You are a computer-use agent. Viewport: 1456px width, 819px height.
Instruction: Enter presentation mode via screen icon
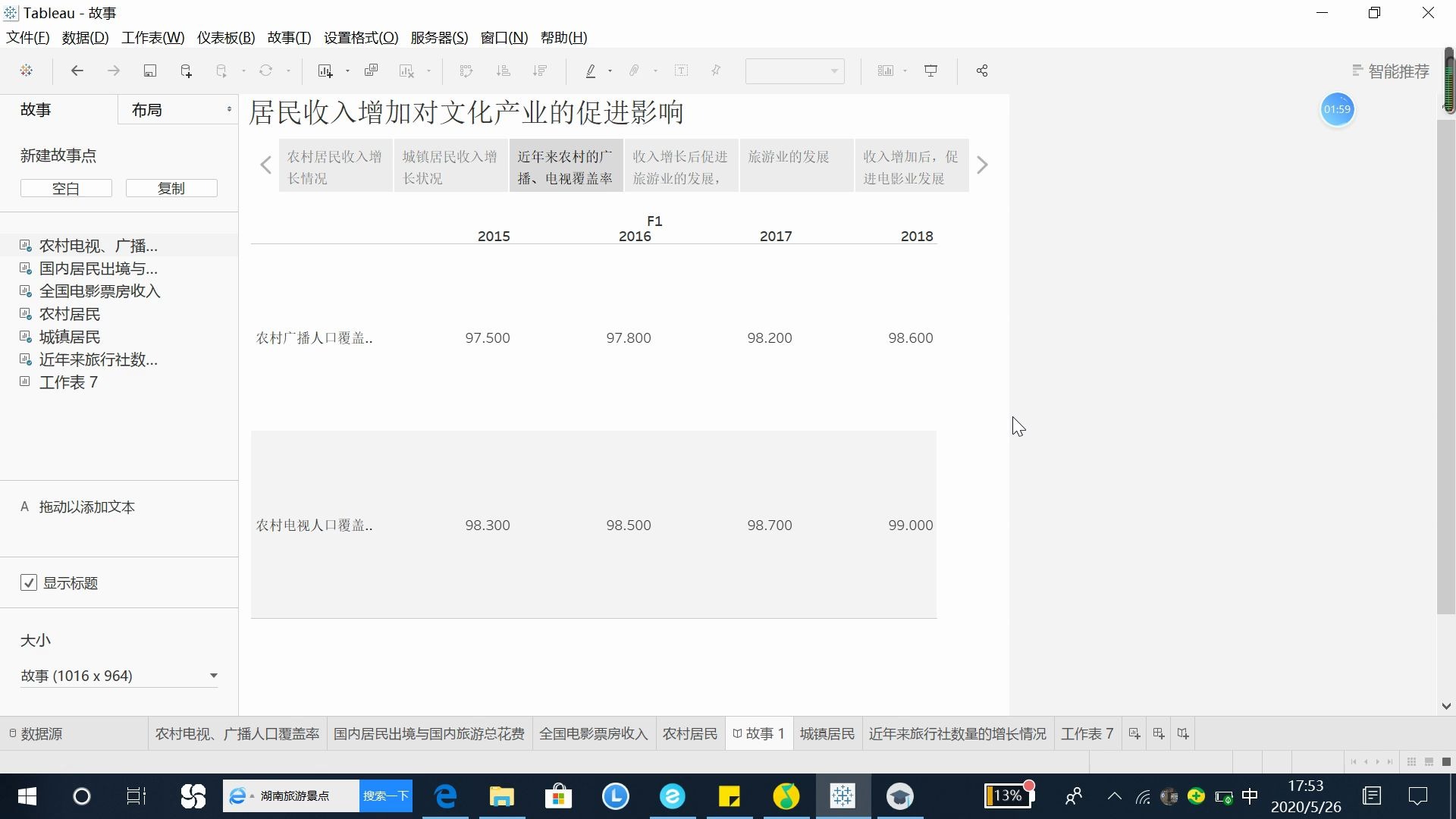click(930, 71)
